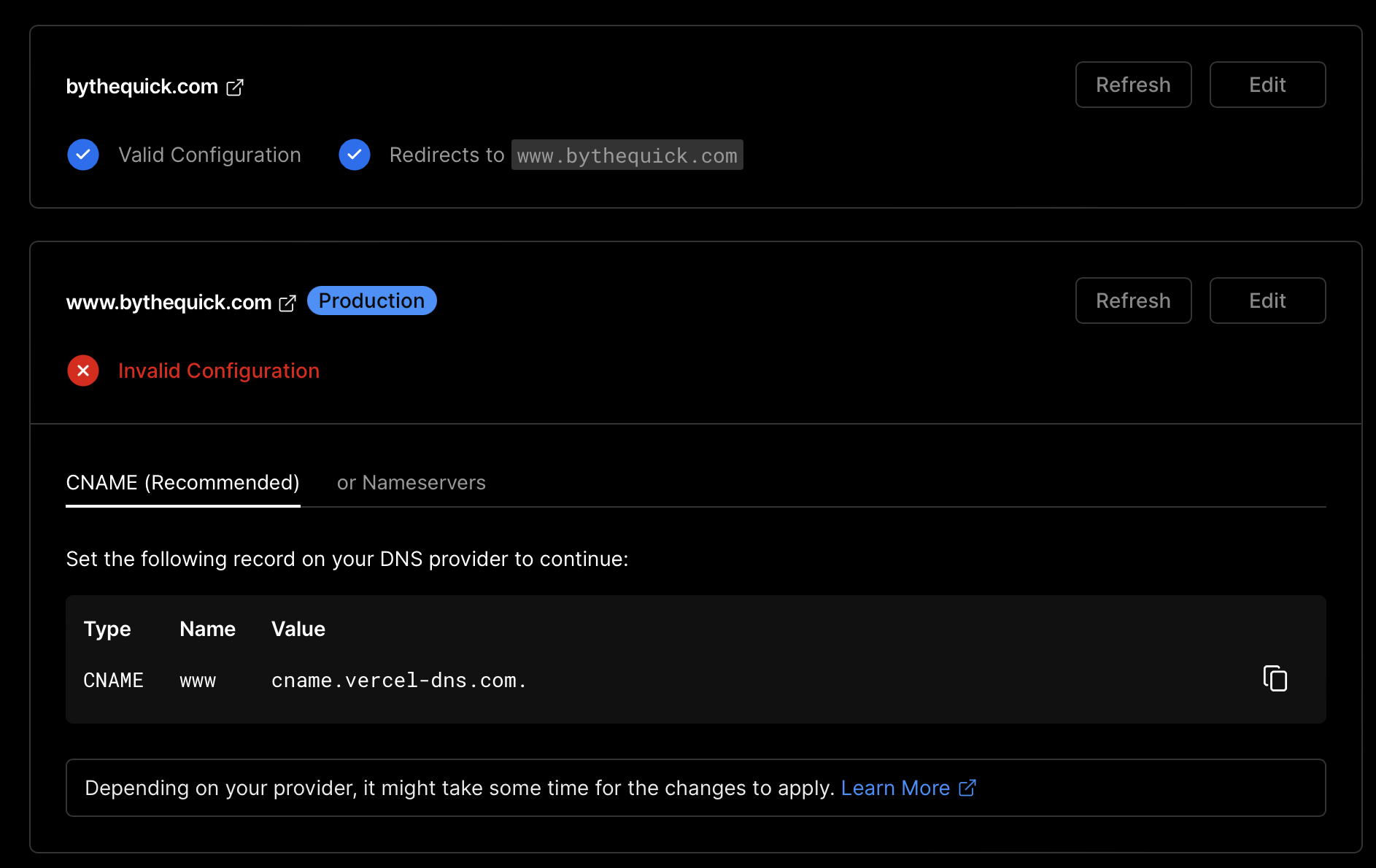The width and height of the screenshot is (1376, 868).
Task: Click the Valid Configuration checkmark icon
Action: coord(83,155)
